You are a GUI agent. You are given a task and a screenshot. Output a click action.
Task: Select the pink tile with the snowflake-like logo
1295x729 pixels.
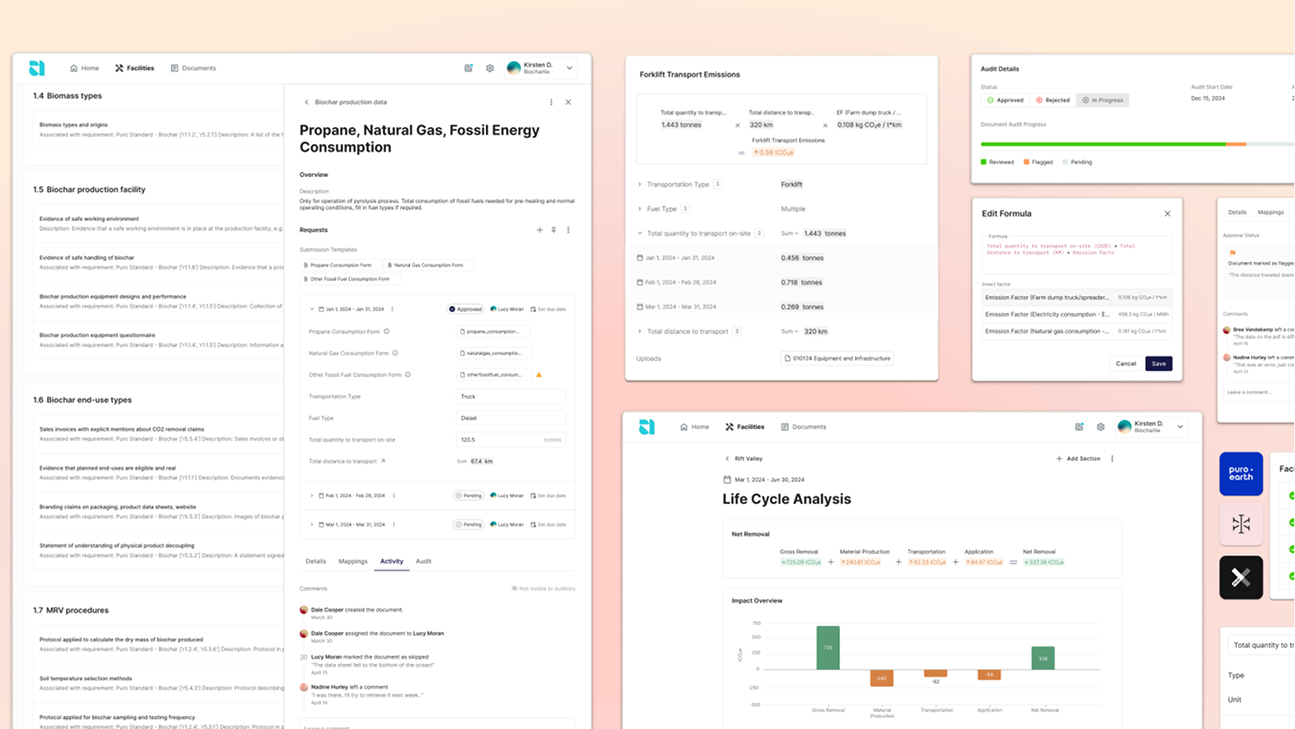1241,524
